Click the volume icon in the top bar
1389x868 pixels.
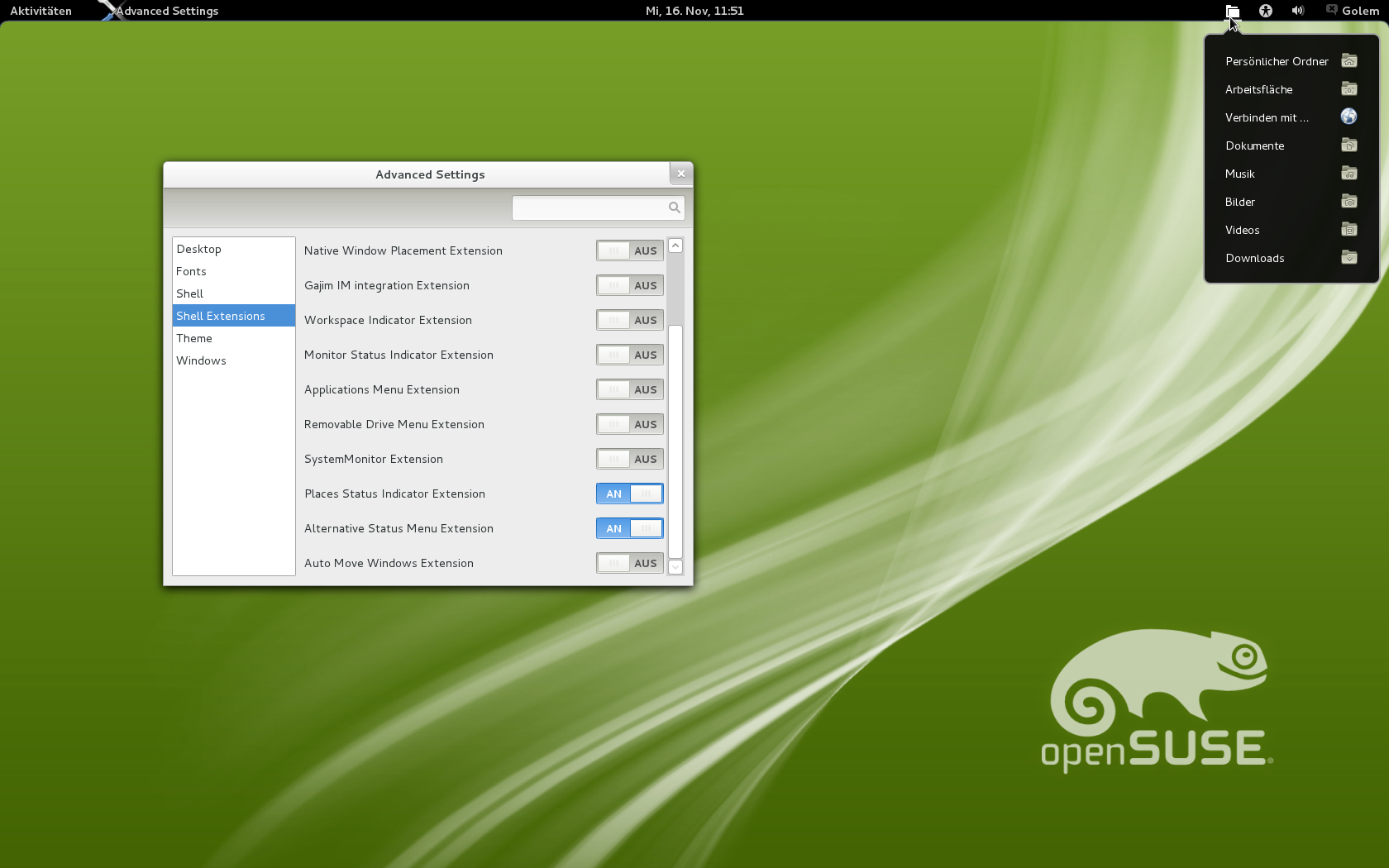tap(1296, 11)
